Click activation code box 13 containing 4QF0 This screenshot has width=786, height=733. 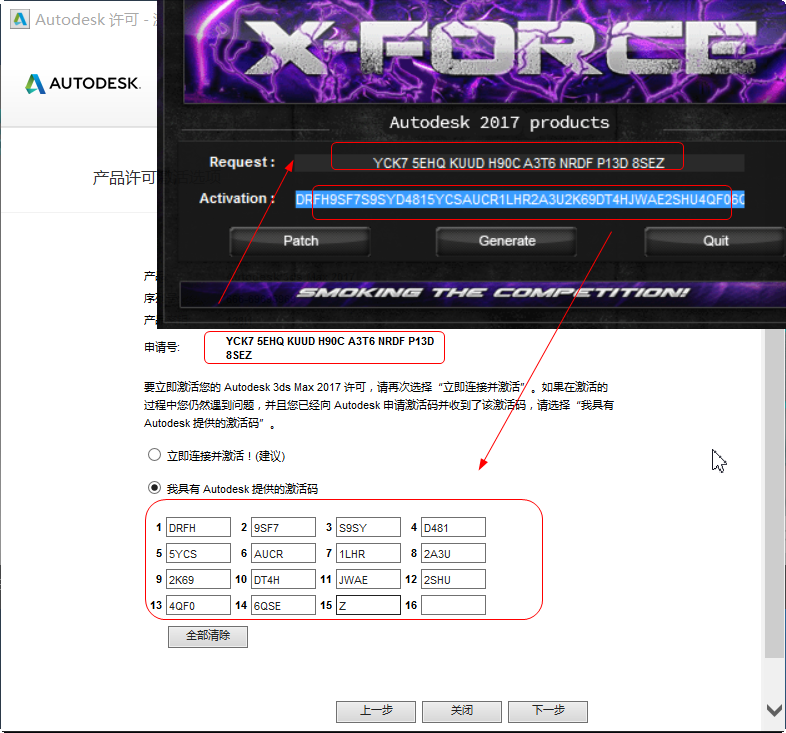point(199,605)
